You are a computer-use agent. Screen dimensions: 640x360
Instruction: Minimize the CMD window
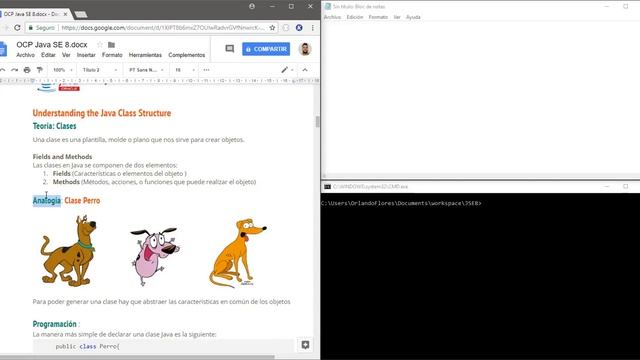(x=607, y=187)
